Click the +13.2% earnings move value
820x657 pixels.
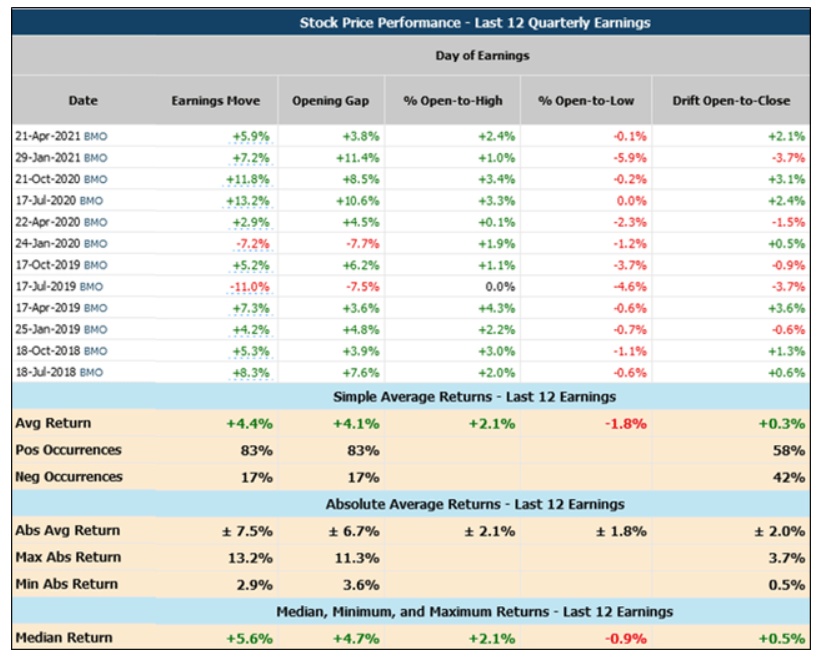(x=248, y=201)
